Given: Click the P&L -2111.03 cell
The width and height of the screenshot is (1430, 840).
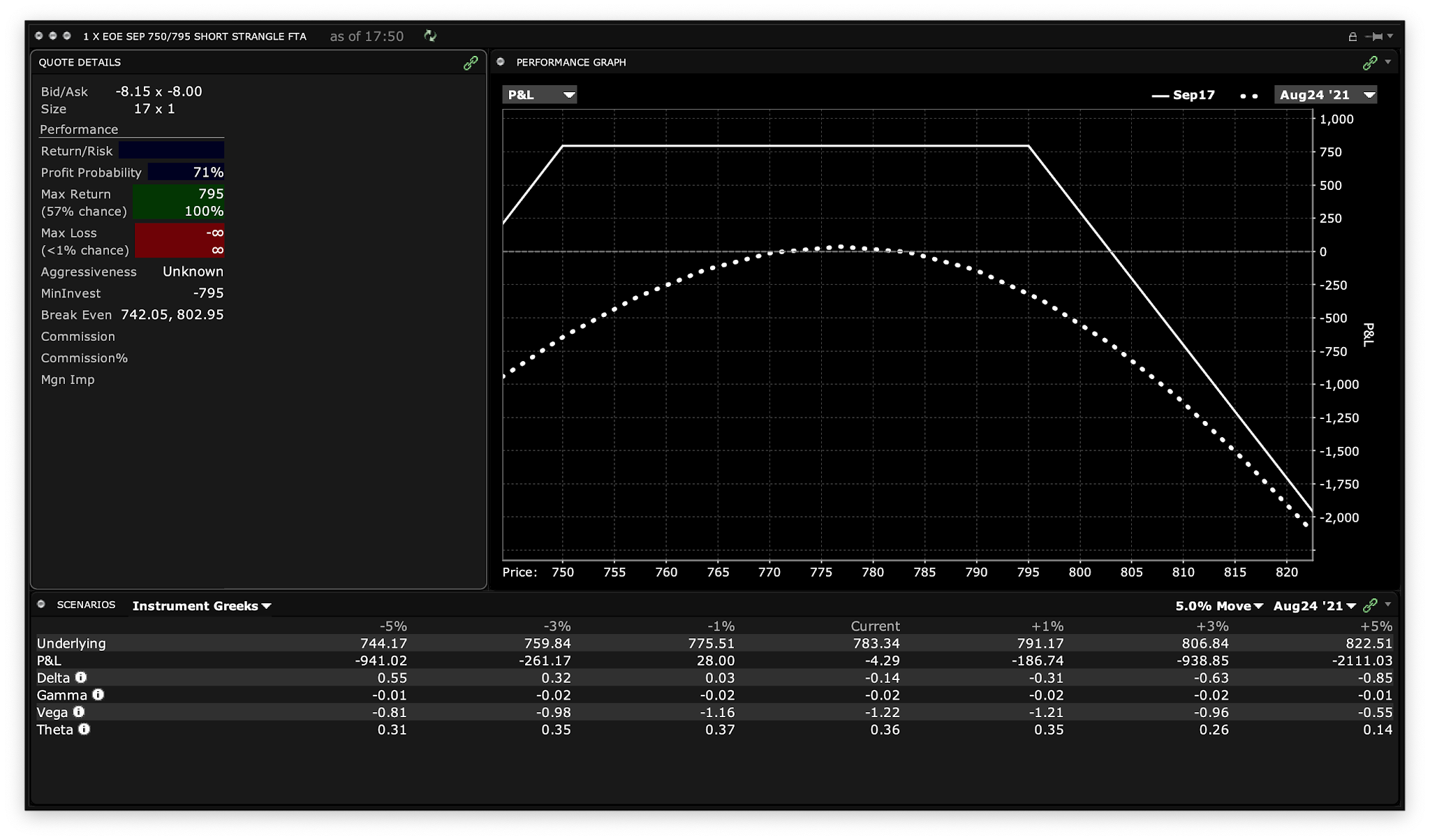Looking at the screenshot, I should coord(1362,661).
